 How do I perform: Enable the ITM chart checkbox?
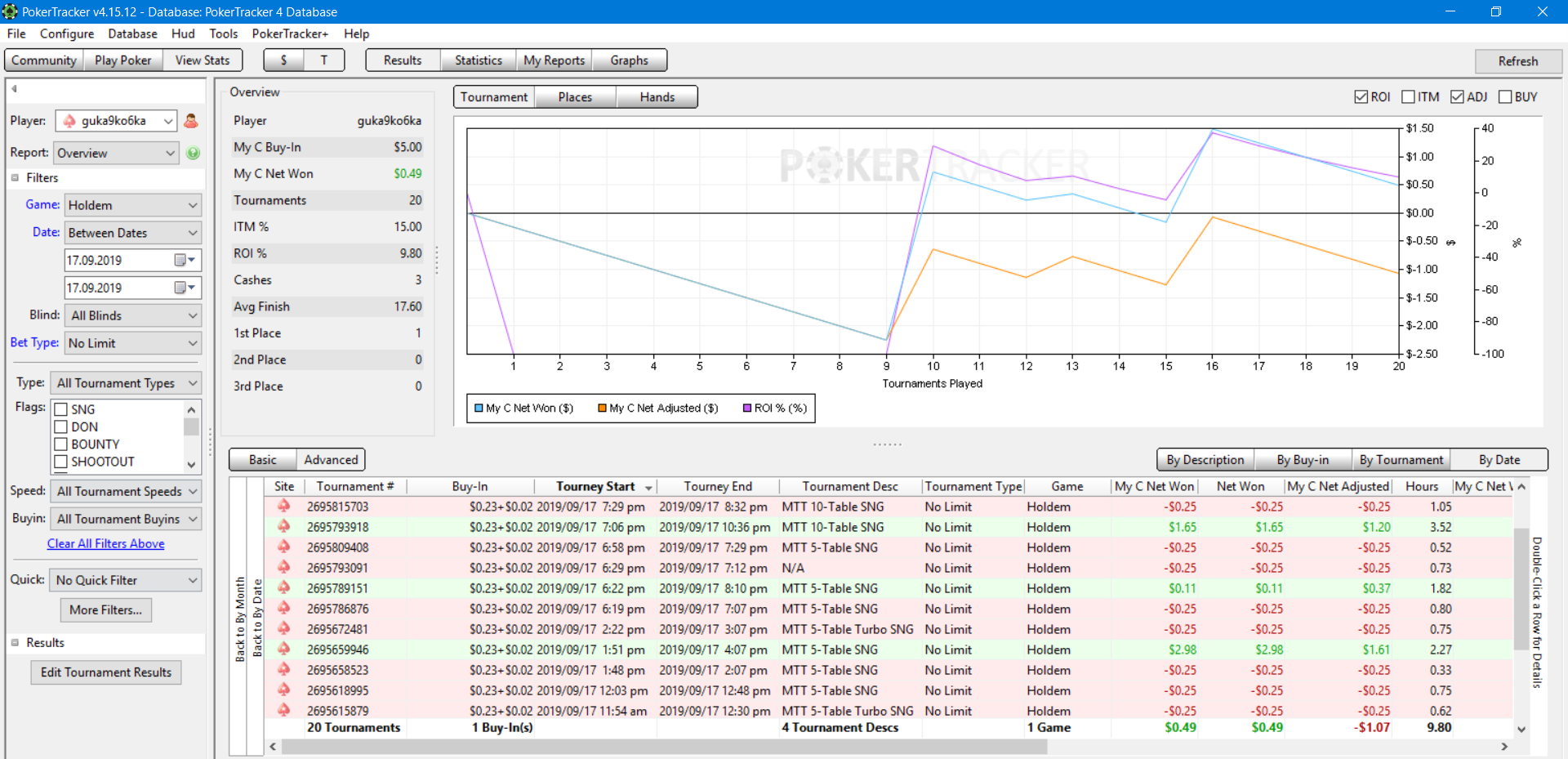[1408, 97]
